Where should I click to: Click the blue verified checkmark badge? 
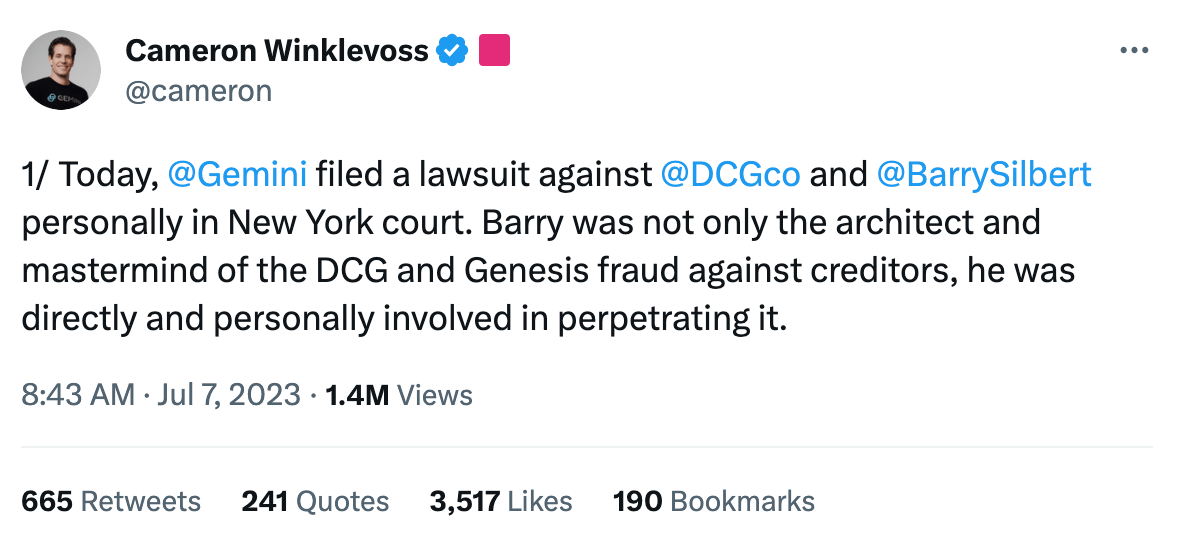[454, 49]
